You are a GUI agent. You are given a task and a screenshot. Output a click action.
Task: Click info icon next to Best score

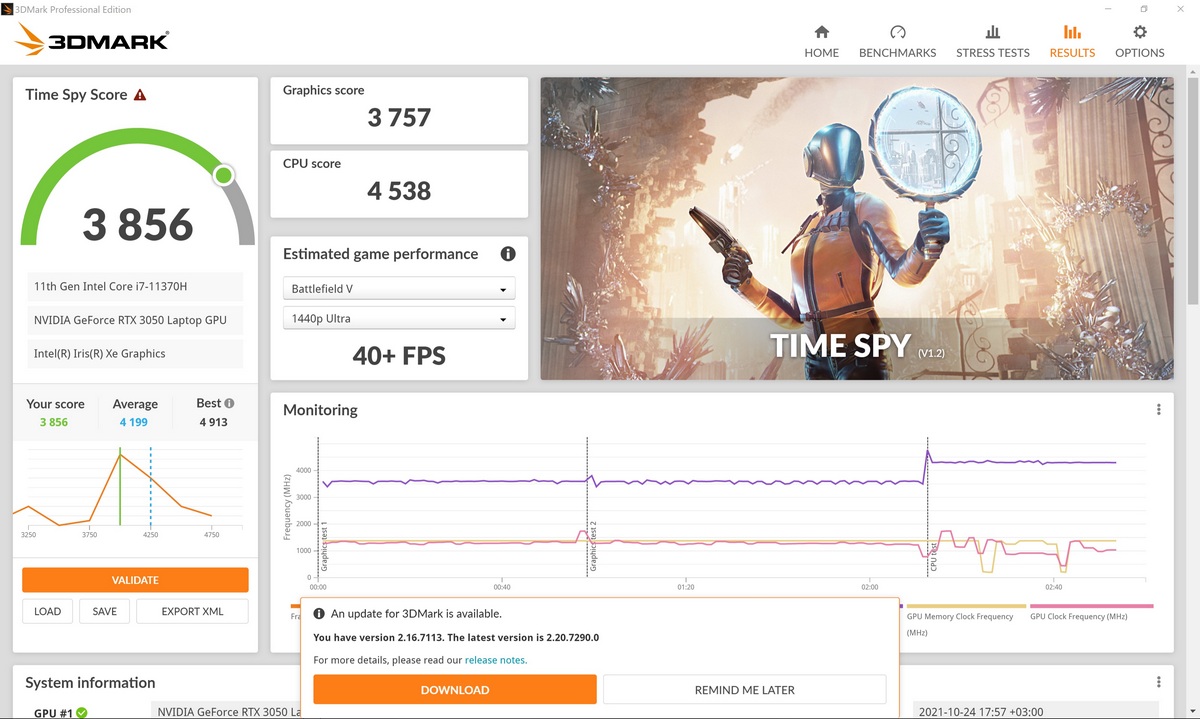click(x=229, y=403)
